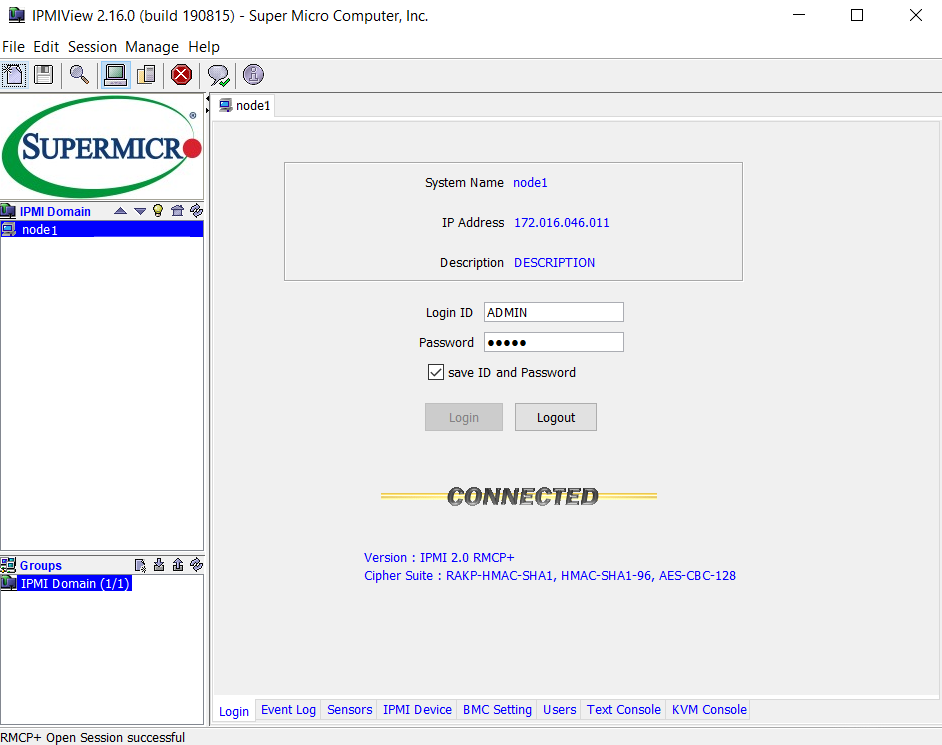Click the floppy disk Save icon
This screenshot has width=942, height=745.
coord(43,75)
